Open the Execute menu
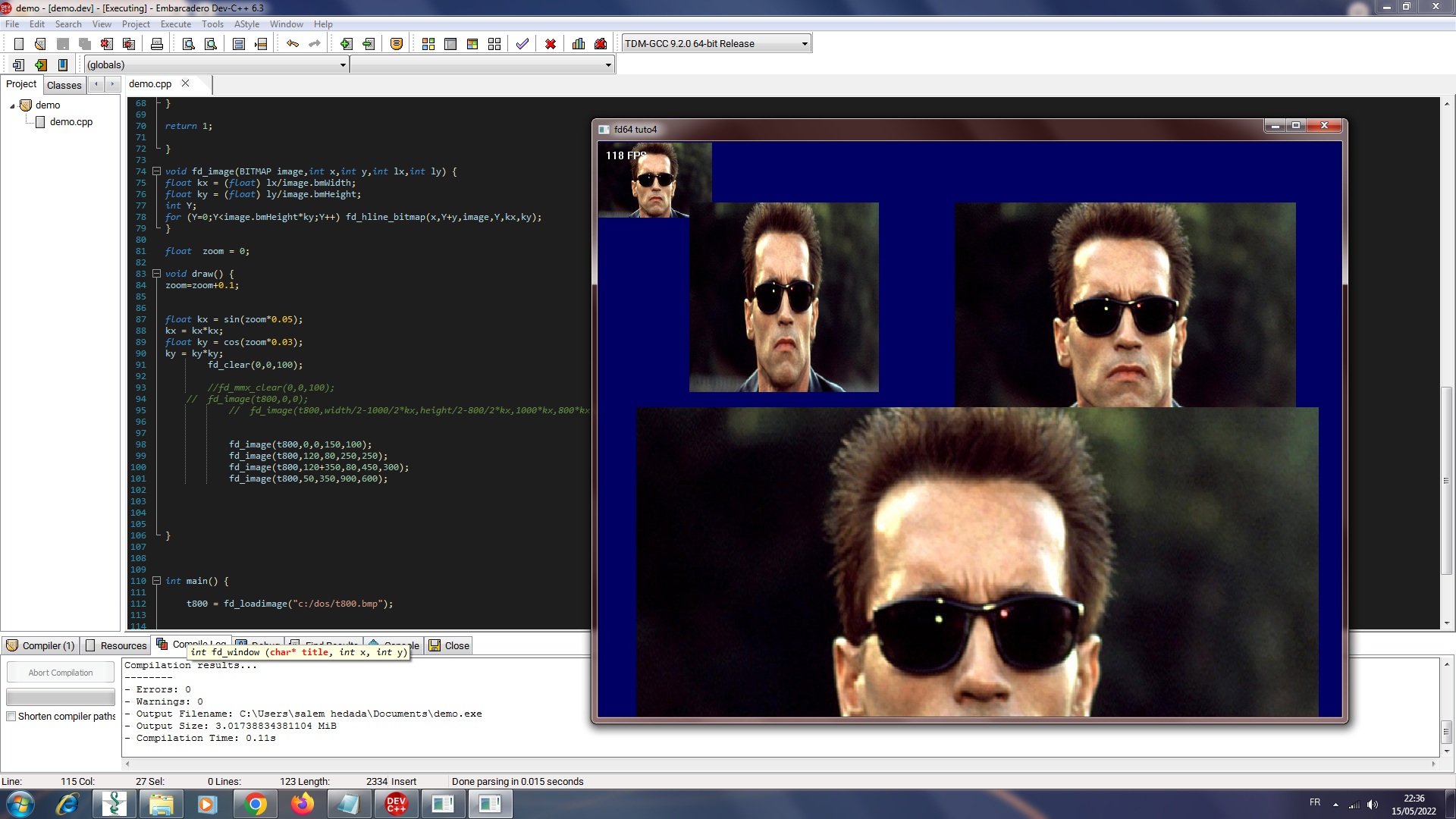This screenshot has height=819, width=1456. tap(176, 24)
